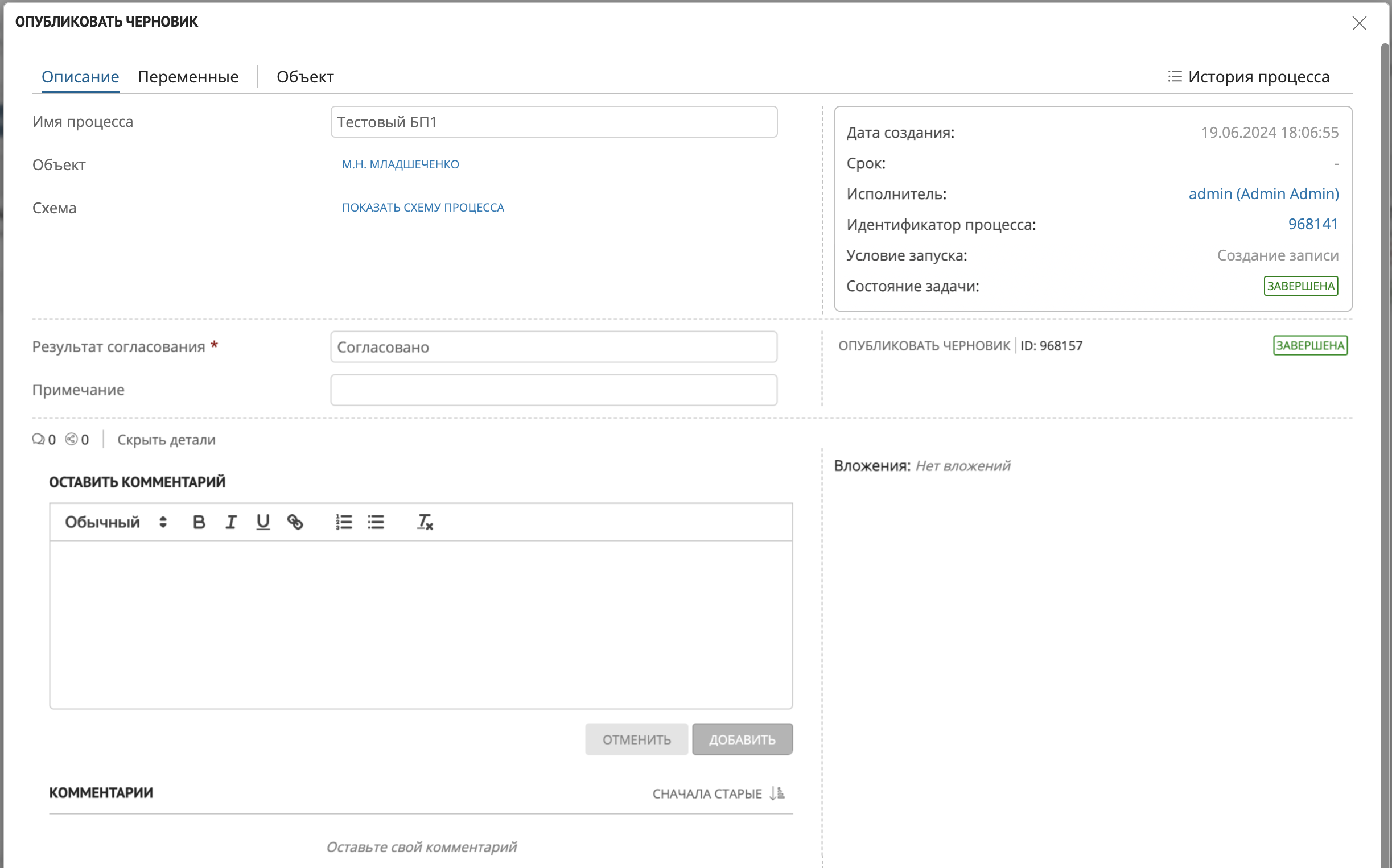Toggle bold formatting in comment editor
Image resolution: width=1392 pixels, height=868 pixels.
point(199,522)
